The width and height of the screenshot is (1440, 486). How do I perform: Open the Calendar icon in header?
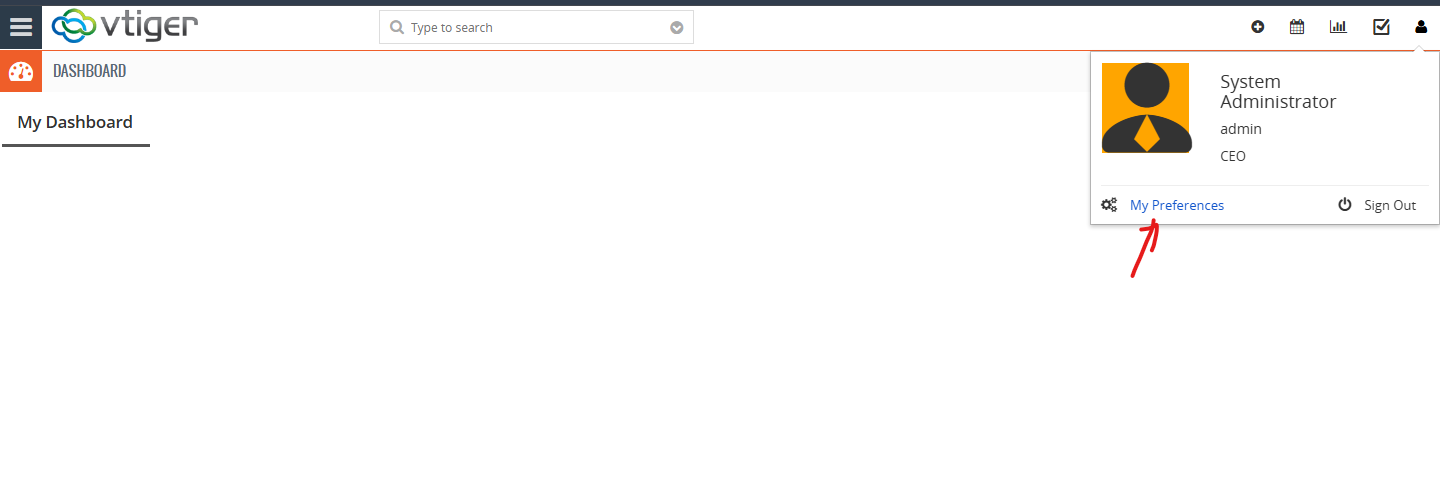tap(1297, 27)
